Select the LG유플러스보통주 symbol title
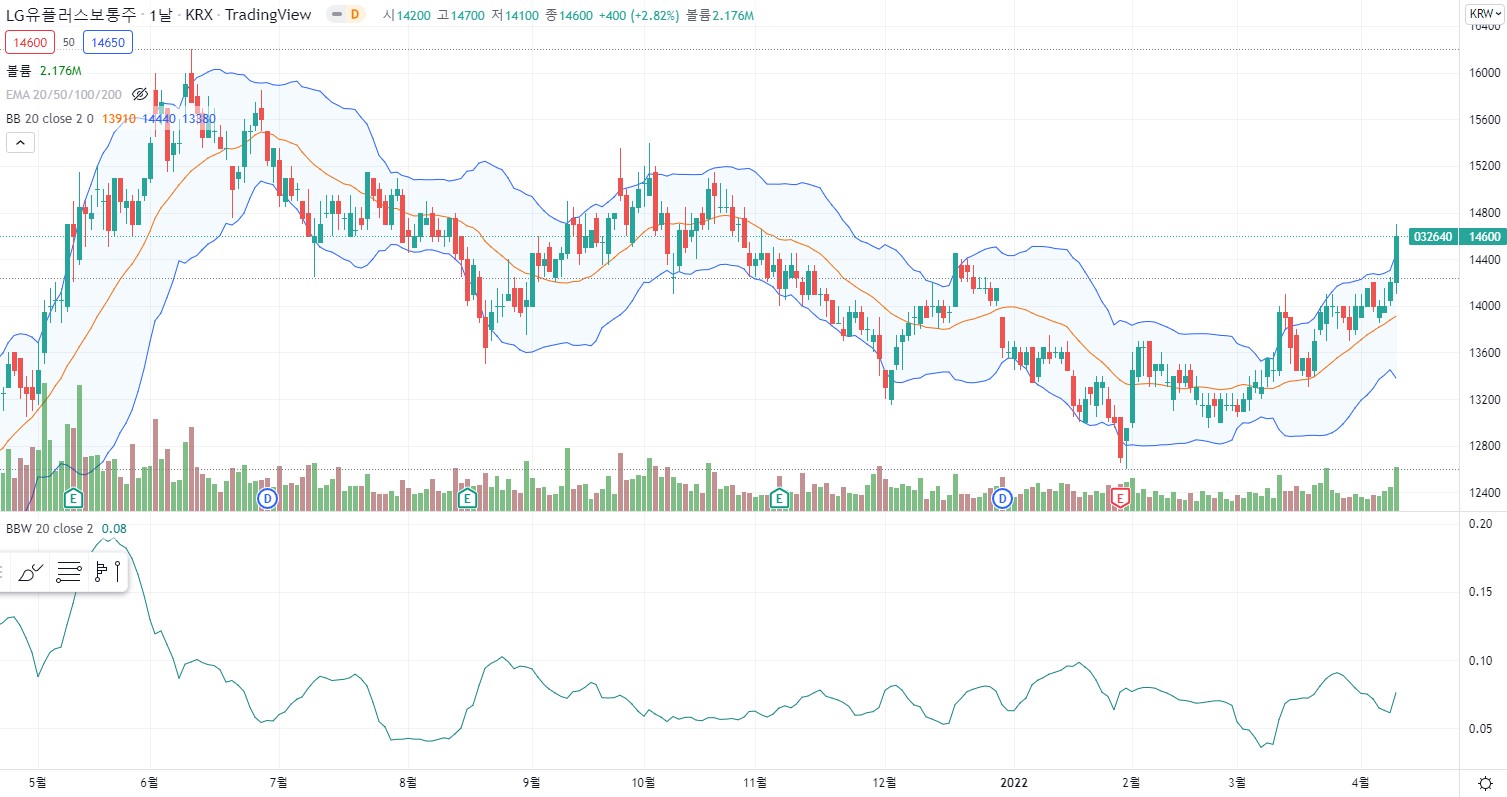Viewport: 1507px width, 797px height. pos(71,15)
